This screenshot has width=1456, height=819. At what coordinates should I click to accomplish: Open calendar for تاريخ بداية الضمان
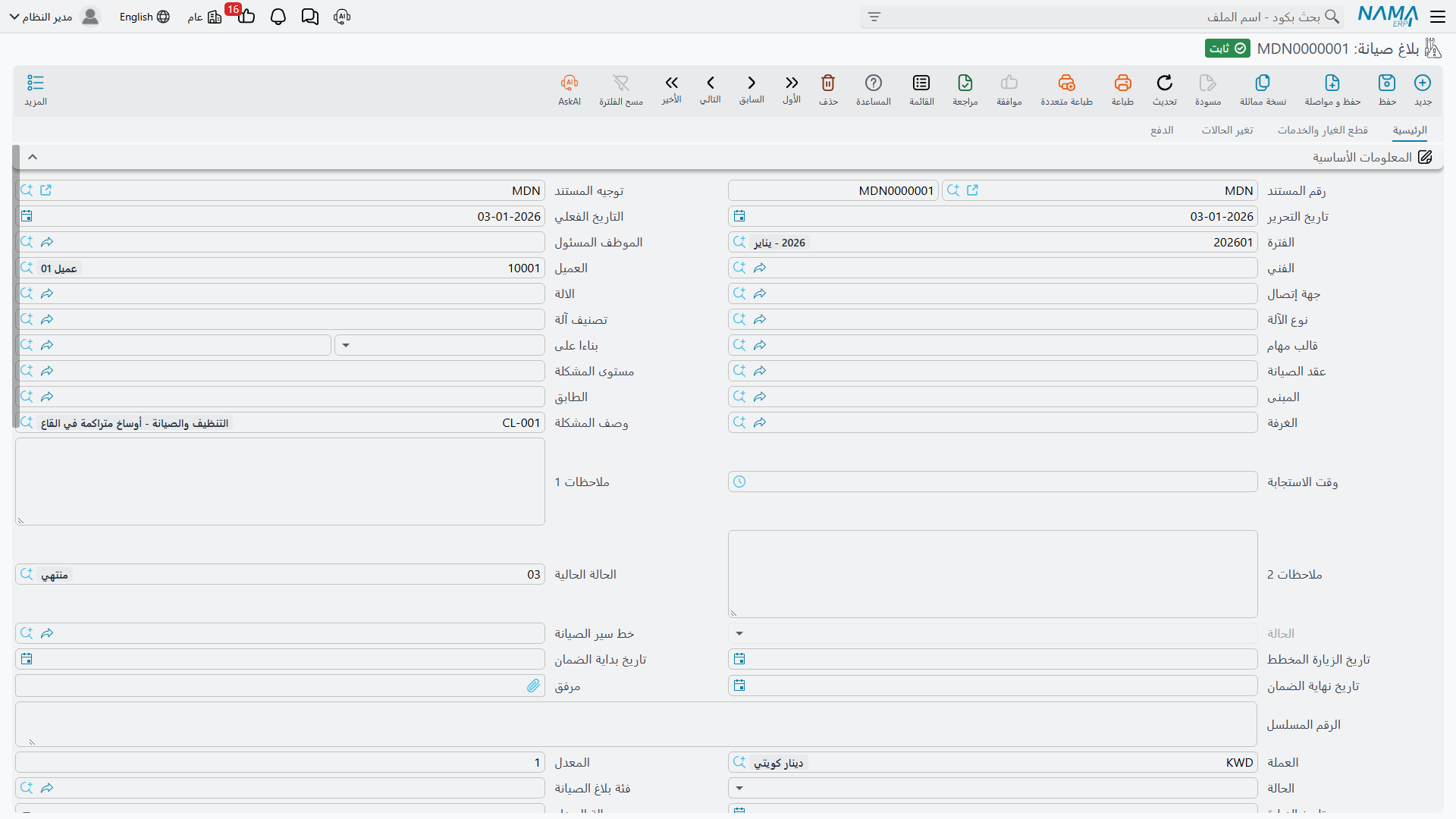(x=27, y=659)
